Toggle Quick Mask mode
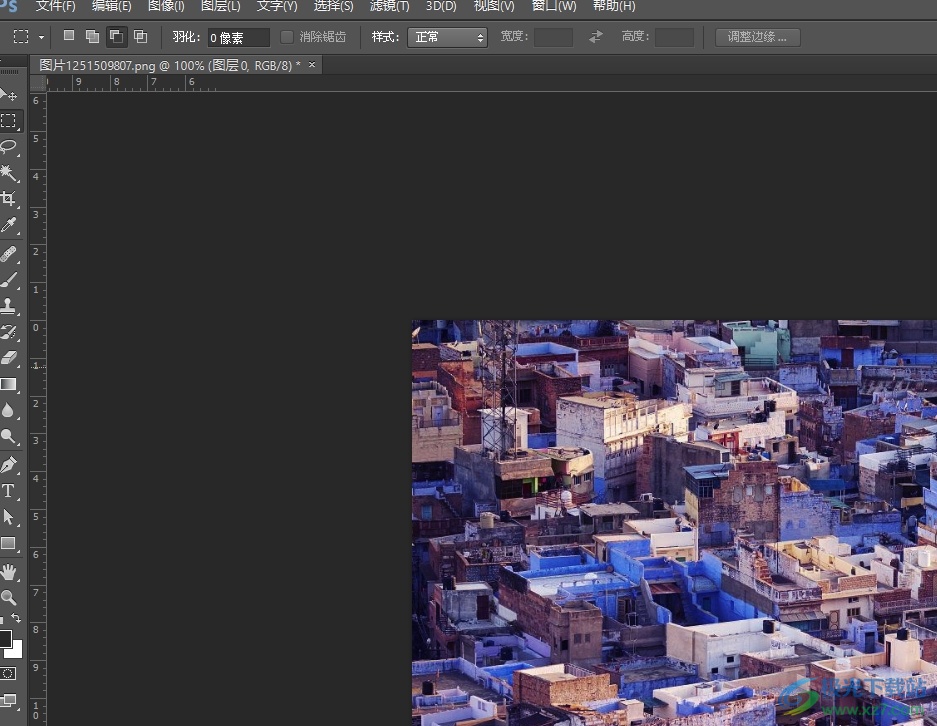The height and width of the screenshot is (726, 937). tap(9, 673)
